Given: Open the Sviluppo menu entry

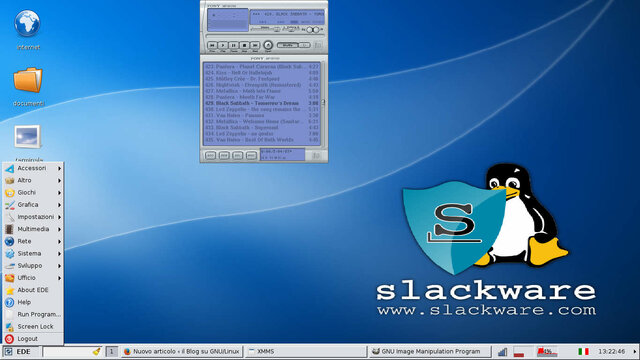Looking at the screenshot, I should click(x=33, y=266).
